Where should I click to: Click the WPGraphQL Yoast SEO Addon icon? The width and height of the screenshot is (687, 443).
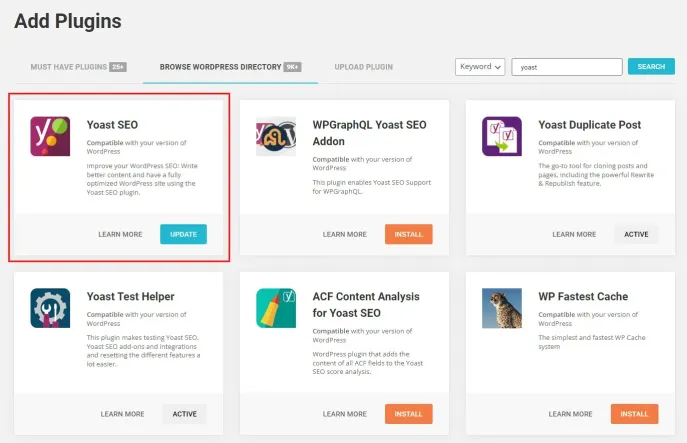275,136
